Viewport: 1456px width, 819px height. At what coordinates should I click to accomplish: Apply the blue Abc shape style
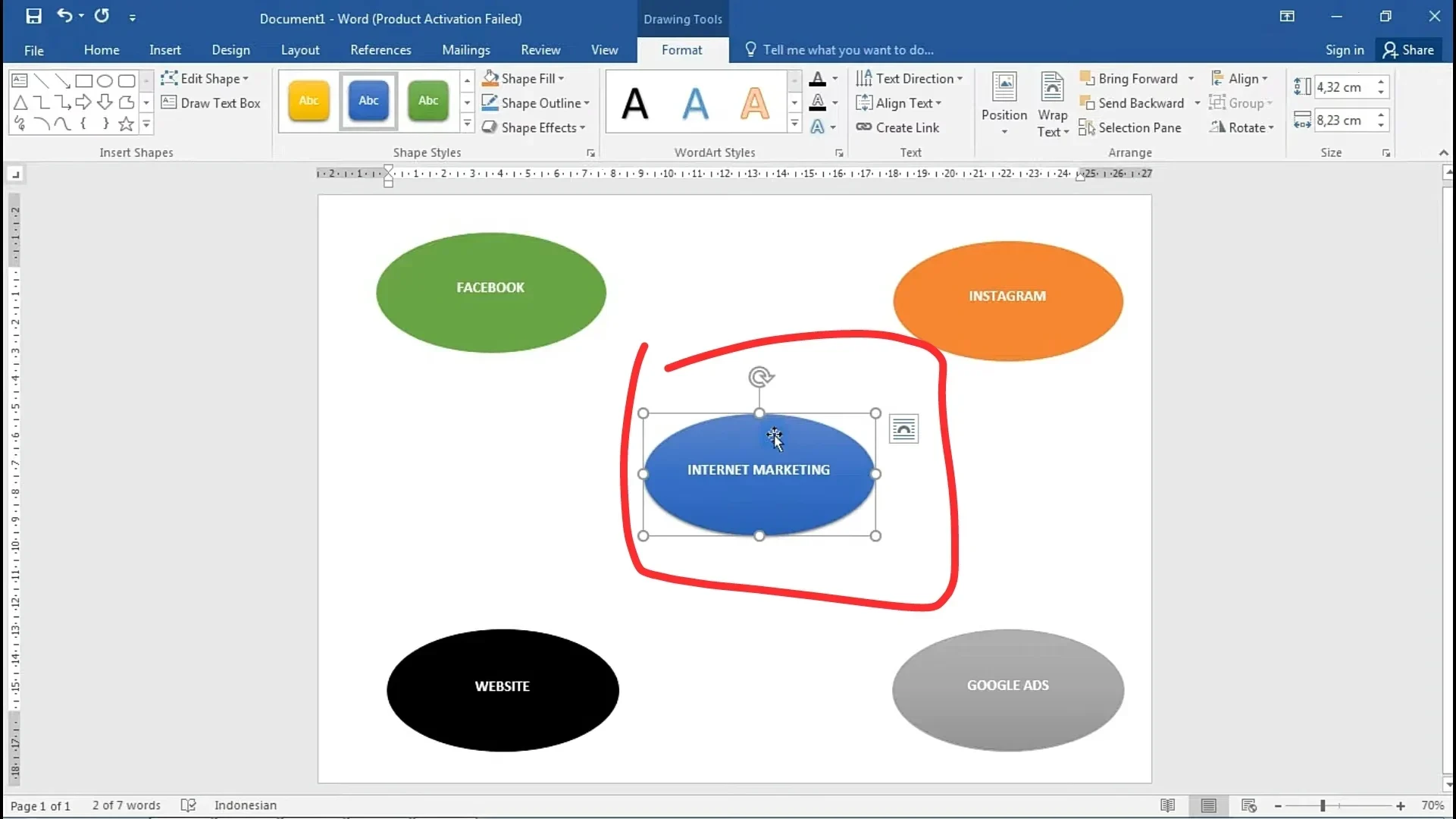pyautogui.click(x=368, y=101)
